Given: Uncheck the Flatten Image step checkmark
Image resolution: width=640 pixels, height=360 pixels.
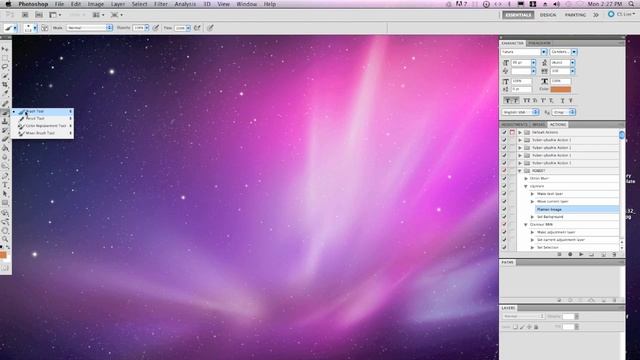Looking at the screenshot, I should (x=504, y=209).
